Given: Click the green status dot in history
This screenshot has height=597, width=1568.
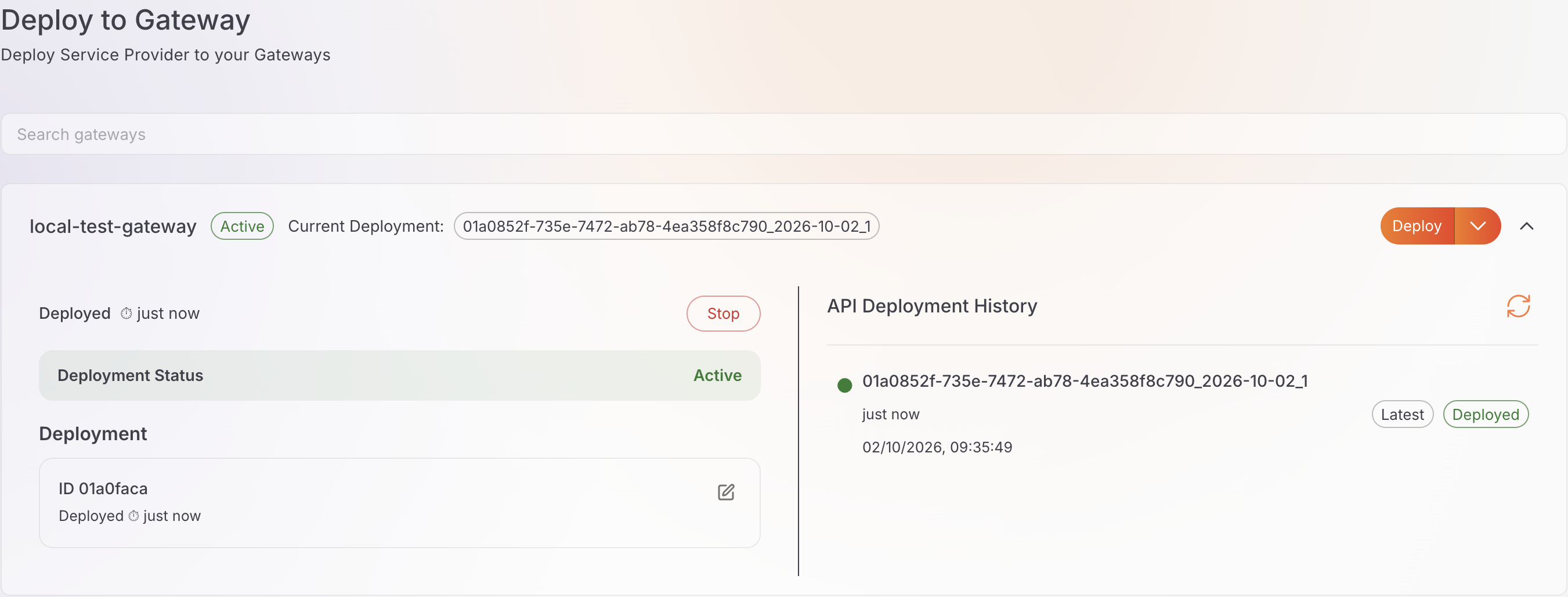Looking at the screenshot, I should pyautogui.click(x=844, y=385).
